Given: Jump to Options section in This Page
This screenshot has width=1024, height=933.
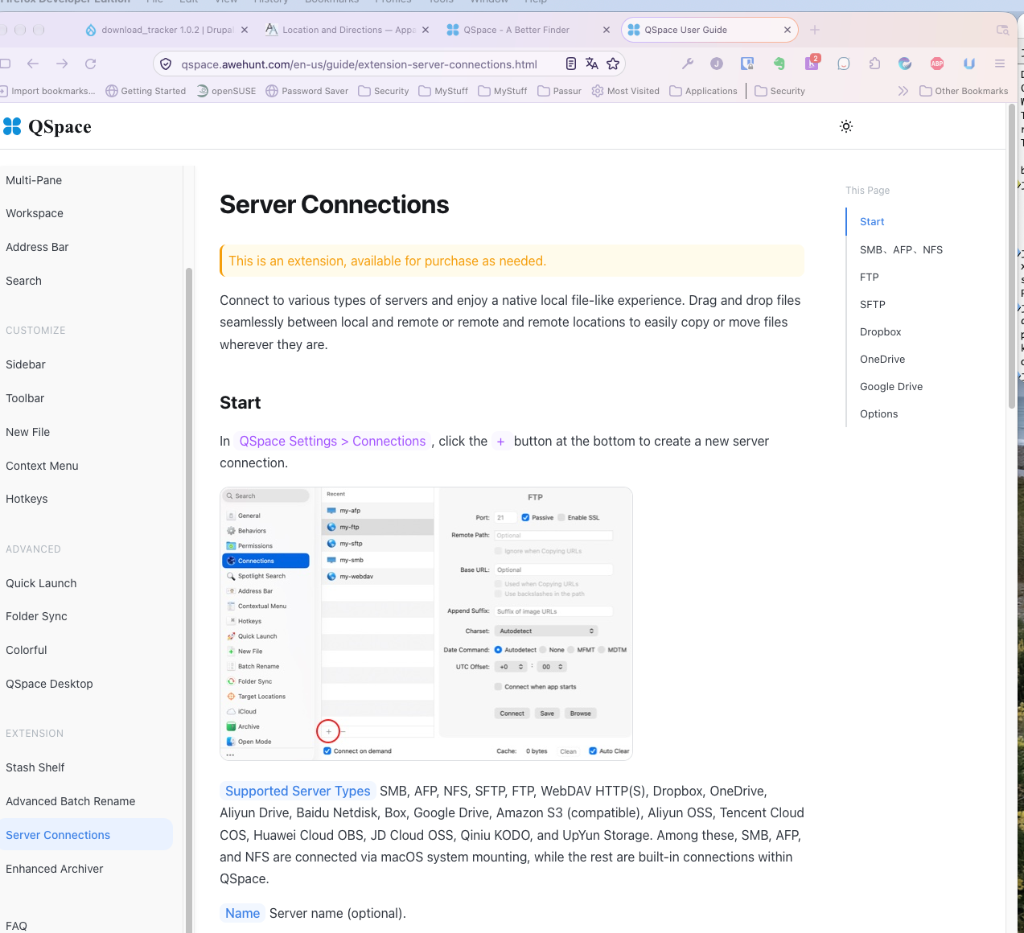Looking at the screenshot, I should click(879, 415).
